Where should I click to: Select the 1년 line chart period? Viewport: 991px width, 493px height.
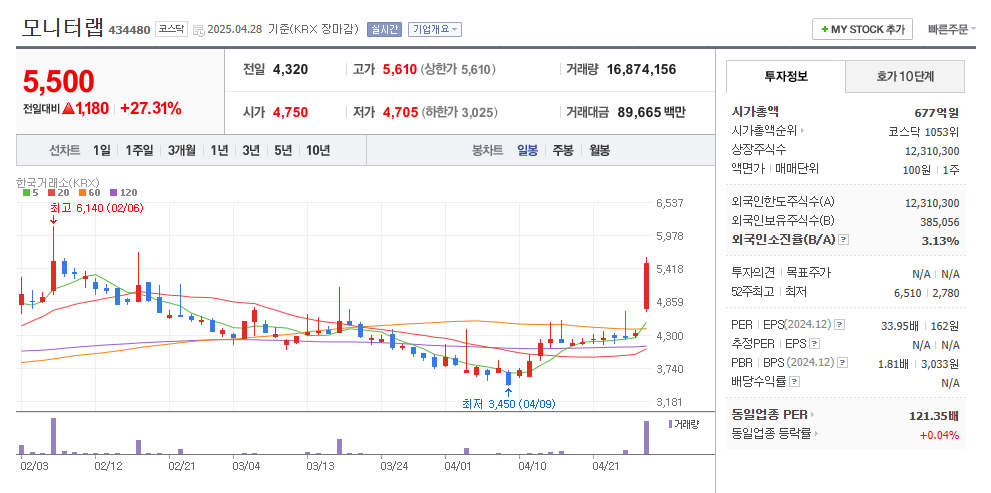219,150
